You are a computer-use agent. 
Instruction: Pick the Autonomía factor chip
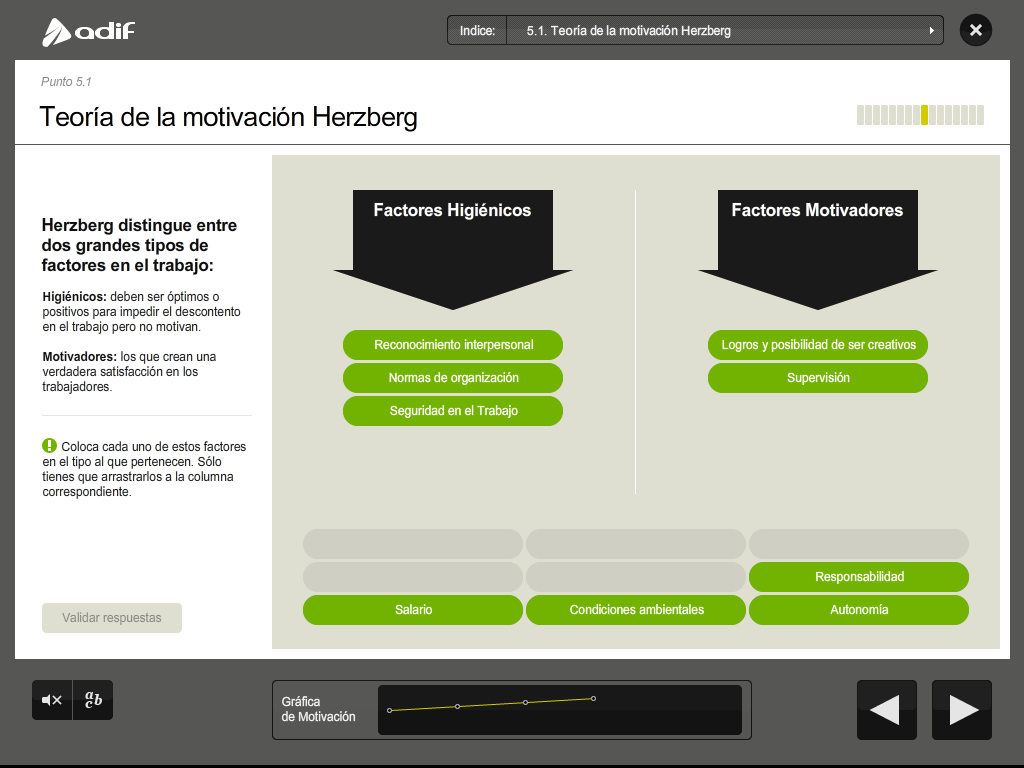pos(859,610)
